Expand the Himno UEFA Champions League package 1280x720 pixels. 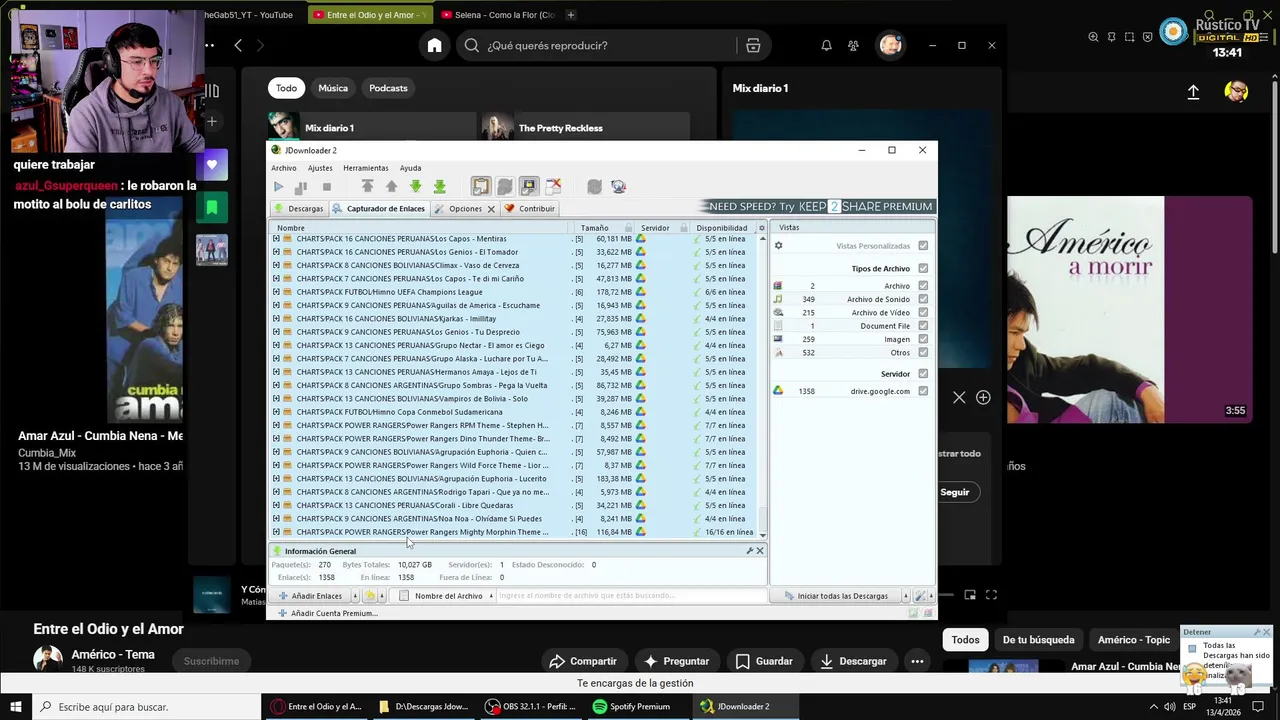[x=276, y=292]
